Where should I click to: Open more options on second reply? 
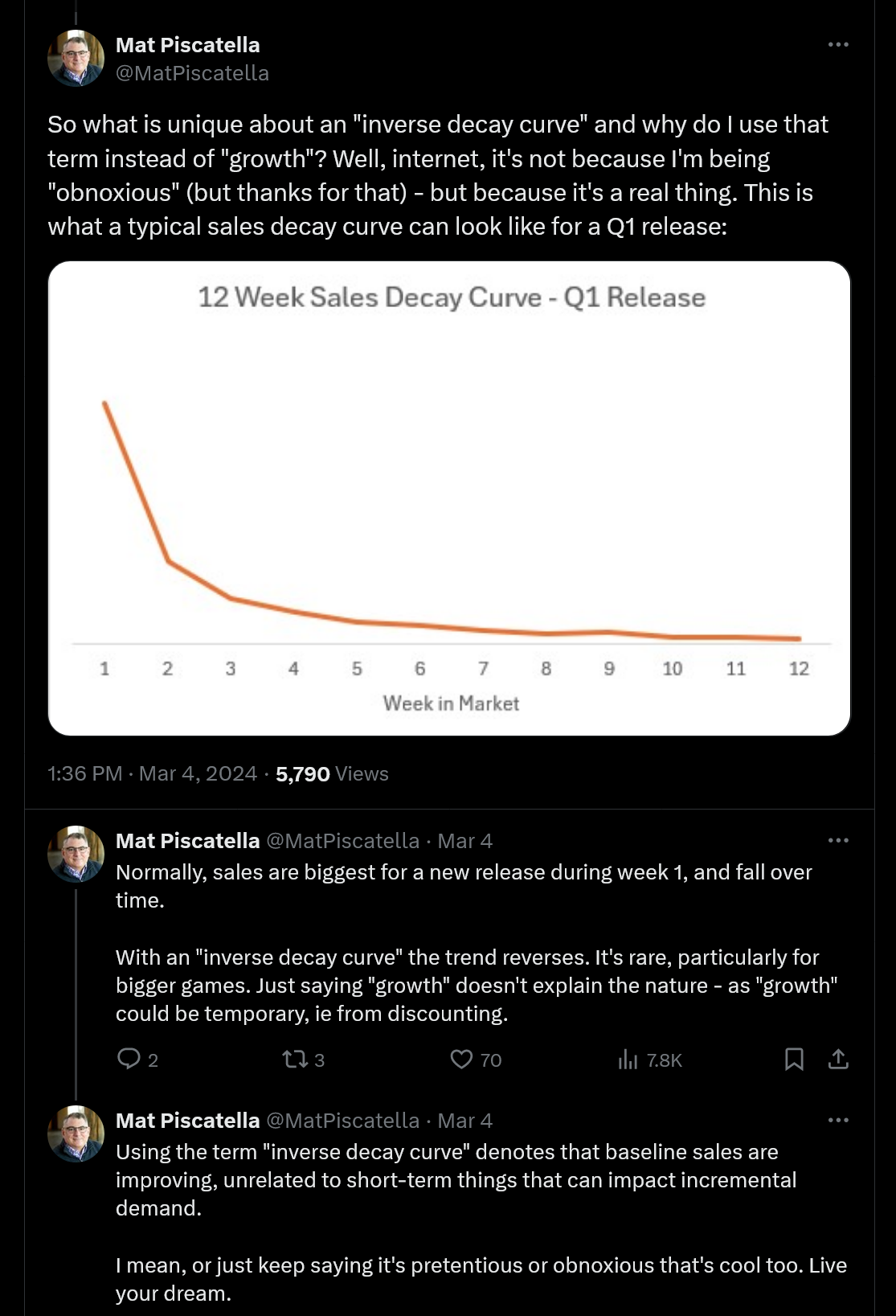838,1120
